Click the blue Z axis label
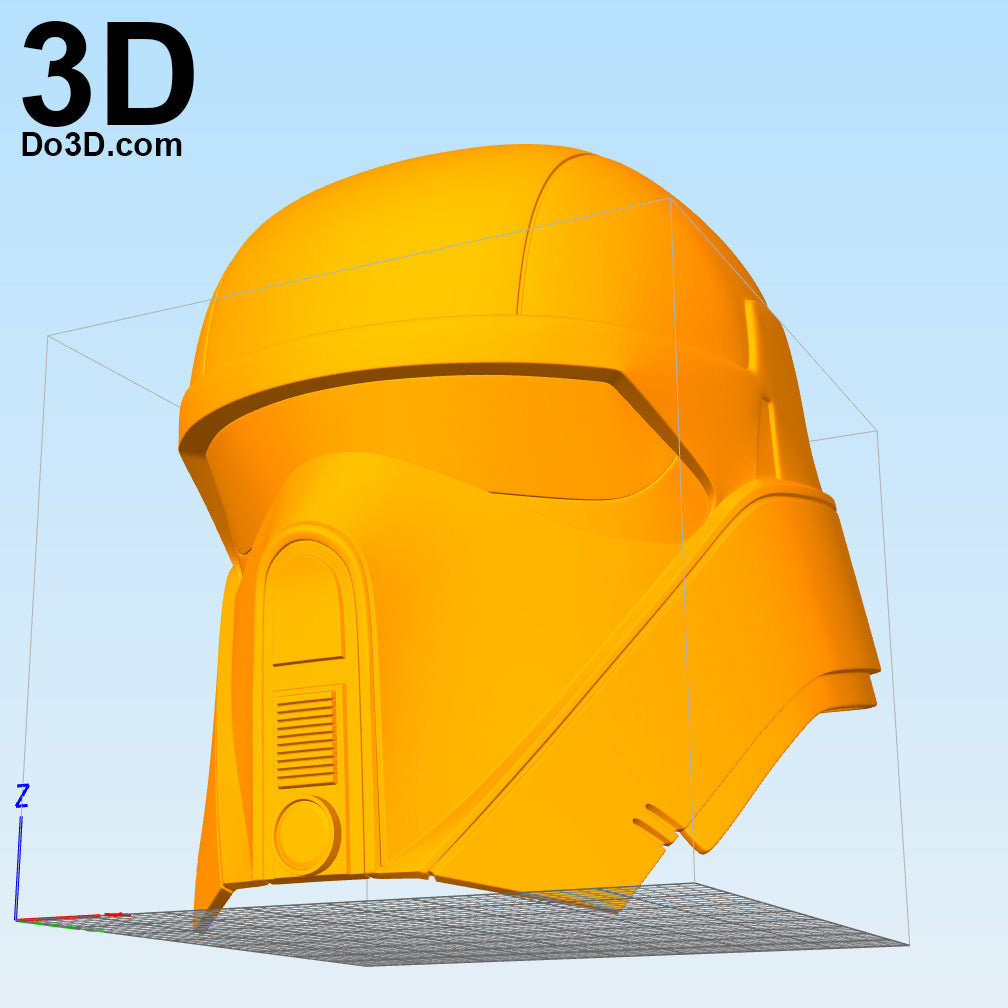Screen dimensions: 1008x1008 [22, 796]
